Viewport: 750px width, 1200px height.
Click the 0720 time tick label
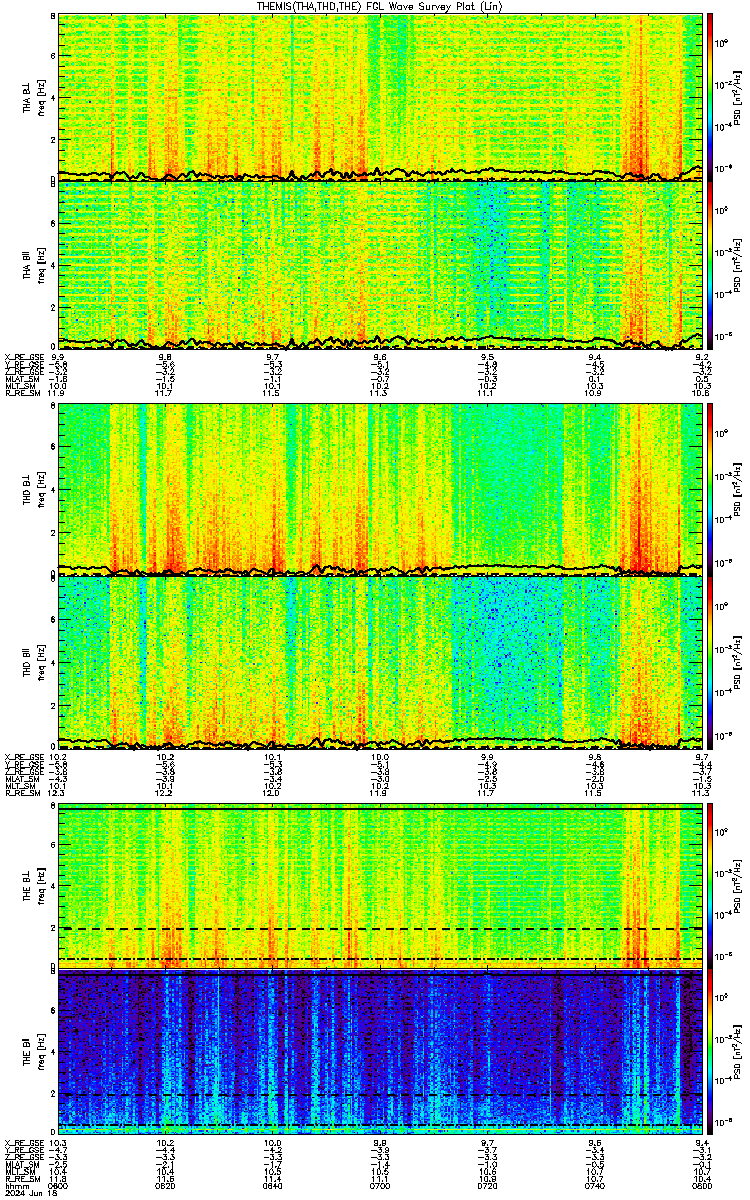(488, 1186)
